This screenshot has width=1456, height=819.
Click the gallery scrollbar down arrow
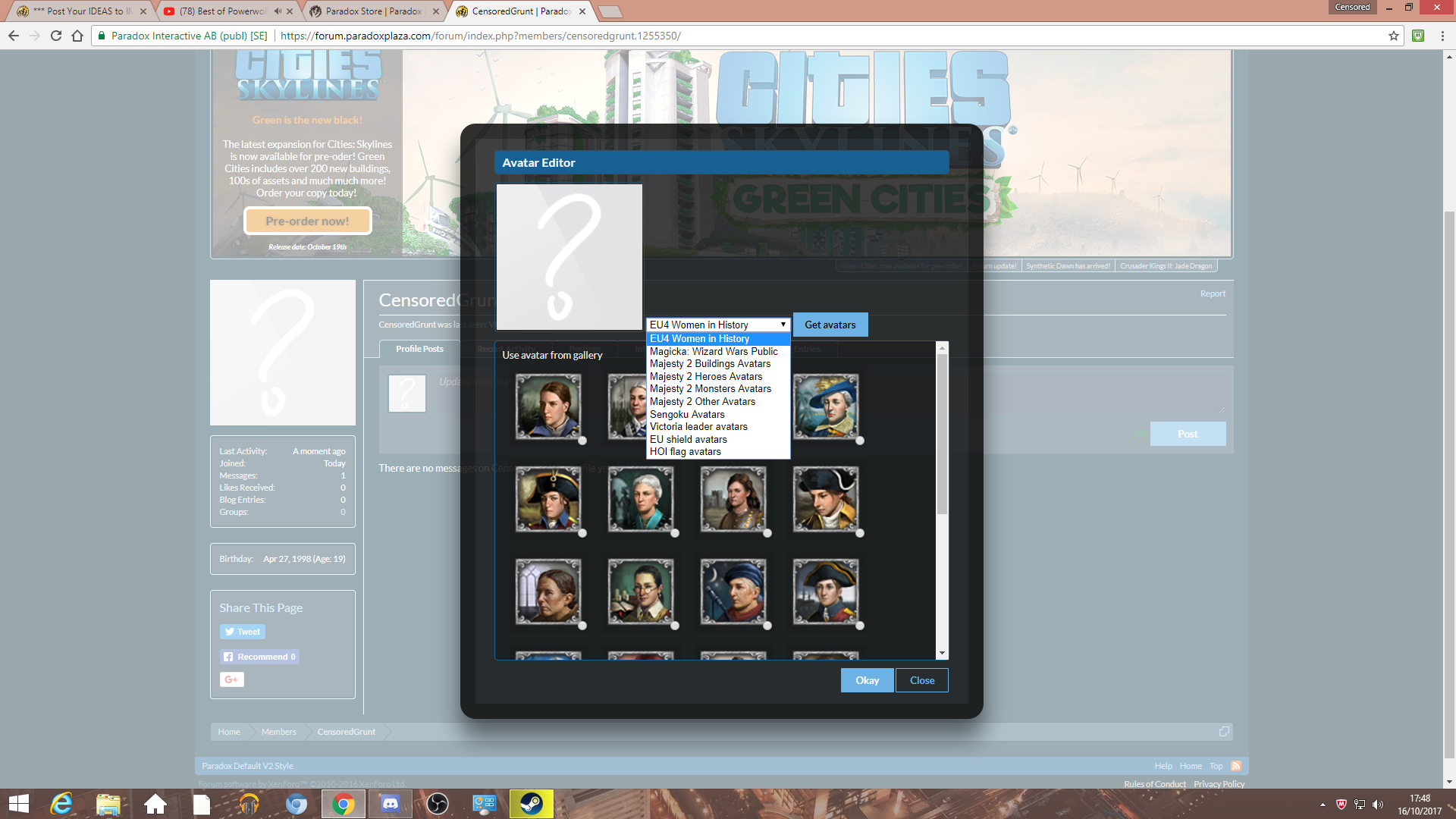[x=942, y=653]
